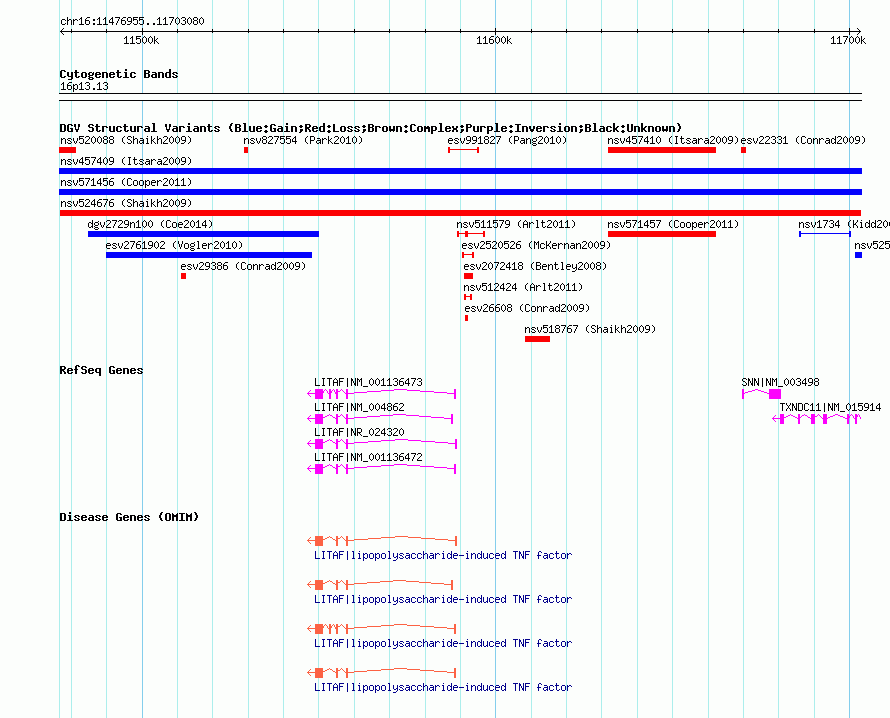Screen dimensions: 890x718
Task: Click the LITAF|NM_001136473 label text
Action: (x=368, y=382)
